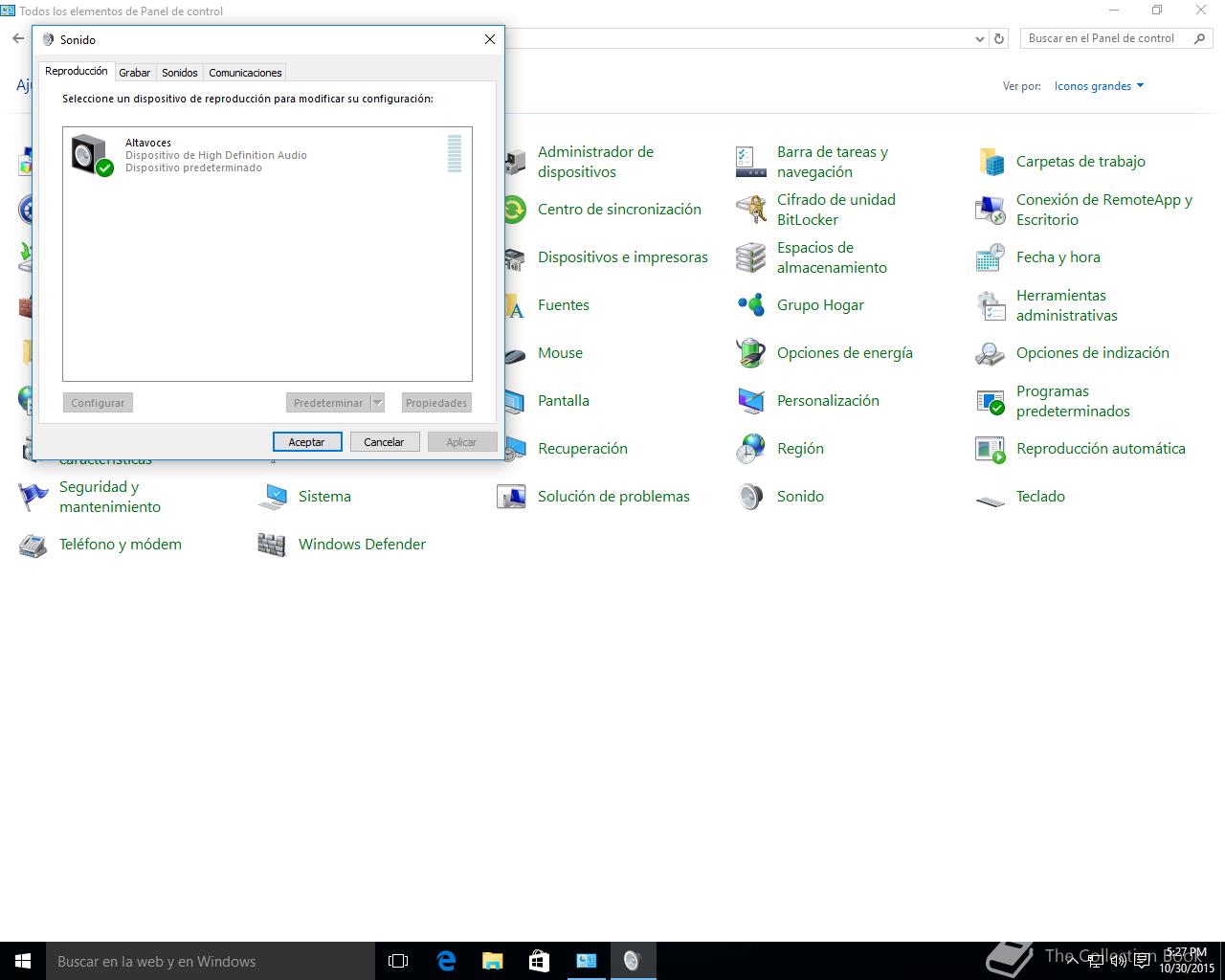Open the Iconos grandes view dropdown

pos(1099,86)
